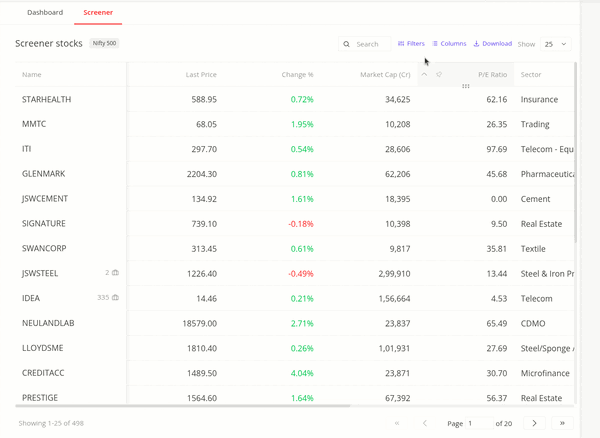This screenshot has height=438, width=600.
Task: Click the page number input field
Action: pos(479,423)
